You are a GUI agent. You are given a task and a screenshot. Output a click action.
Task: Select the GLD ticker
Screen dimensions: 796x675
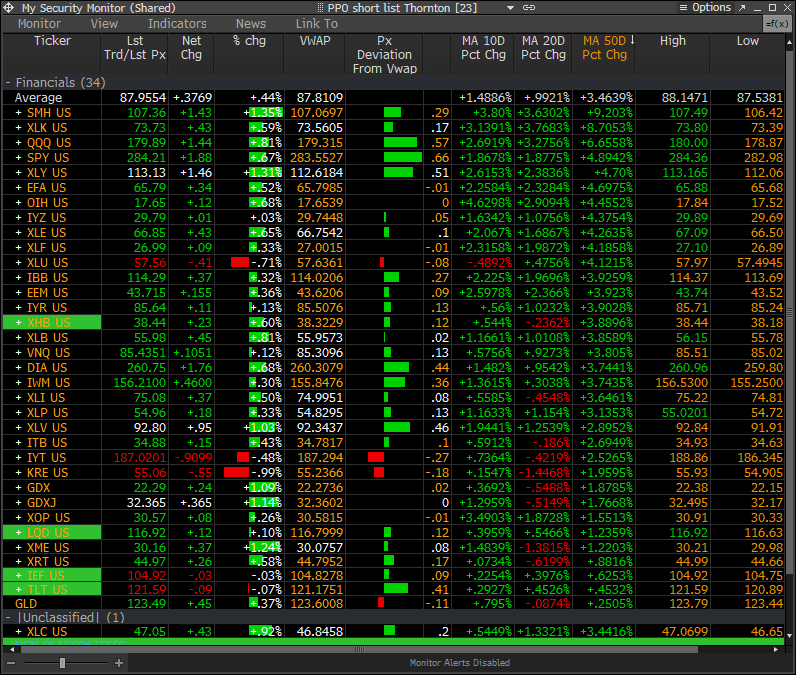coord(26,604)
